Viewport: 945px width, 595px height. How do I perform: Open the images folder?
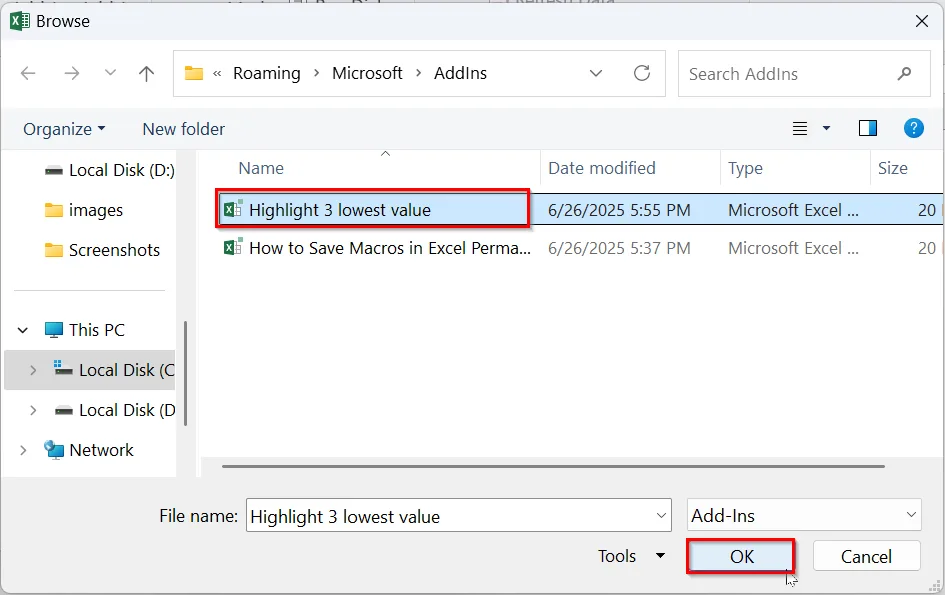[x=84, y=210]
